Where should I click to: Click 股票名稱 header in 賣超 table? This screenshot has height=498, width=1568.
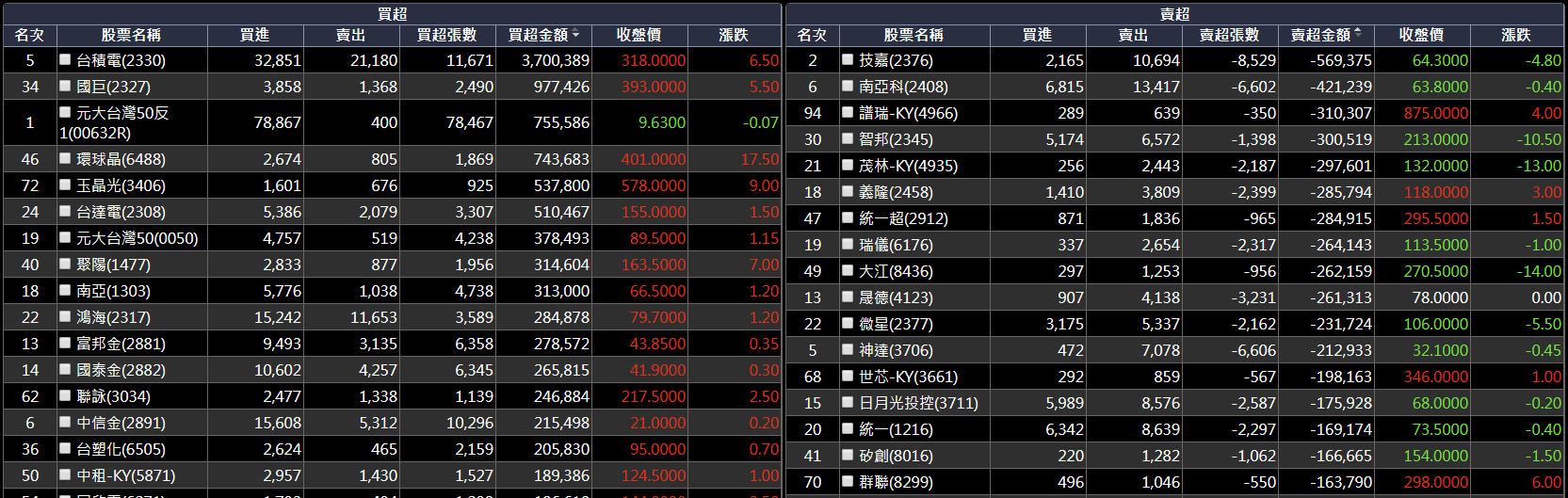[913, 35]
